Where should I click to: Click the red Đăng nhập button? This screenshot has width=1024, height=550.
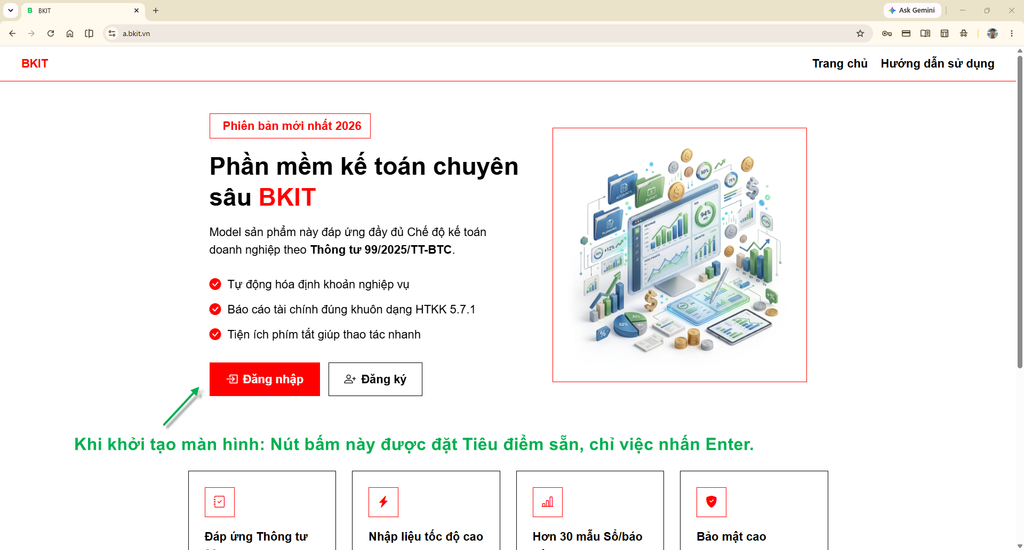point(264,379)
